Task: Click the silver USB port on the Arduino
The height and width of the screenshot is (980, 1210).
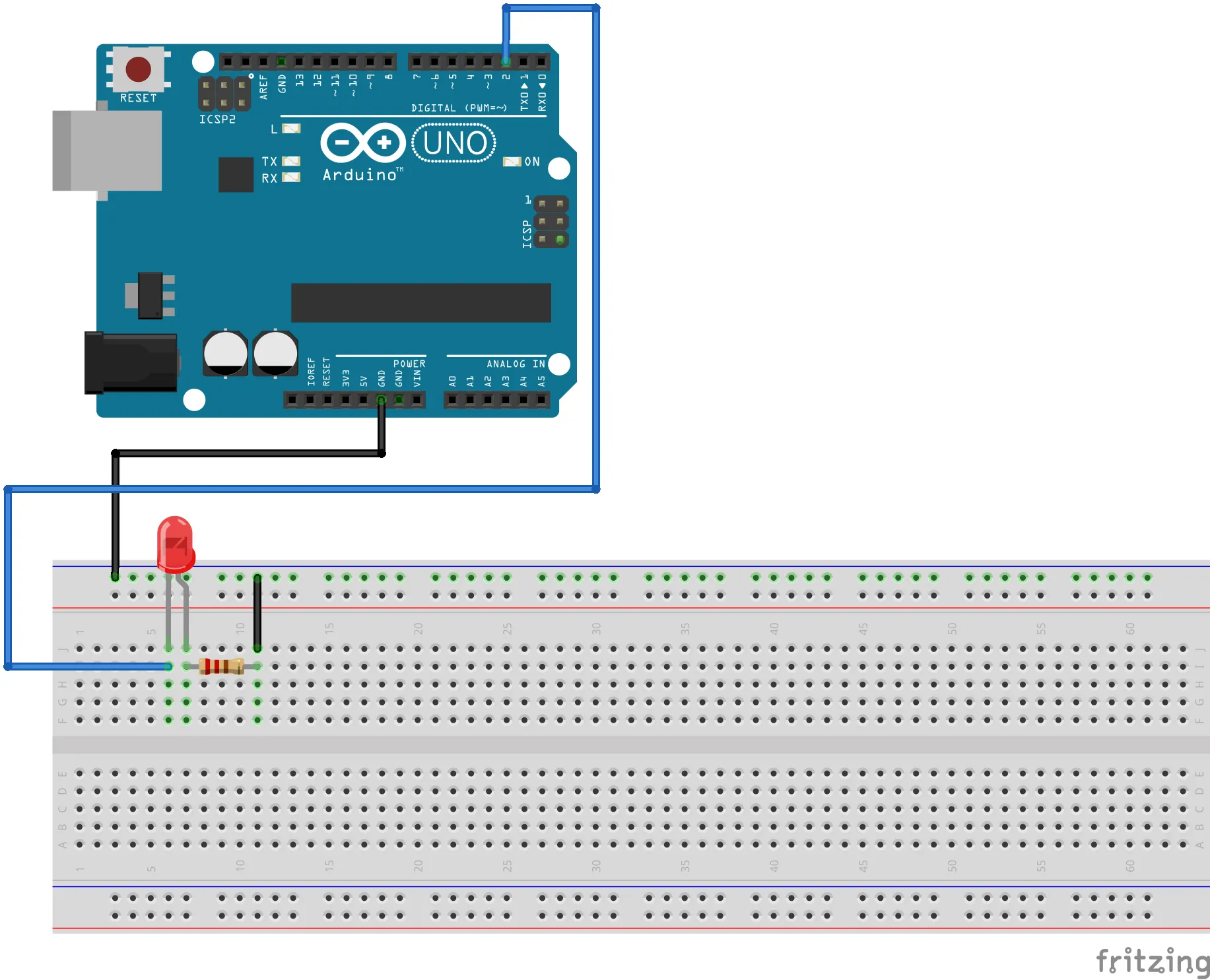Action: (107, 150)
